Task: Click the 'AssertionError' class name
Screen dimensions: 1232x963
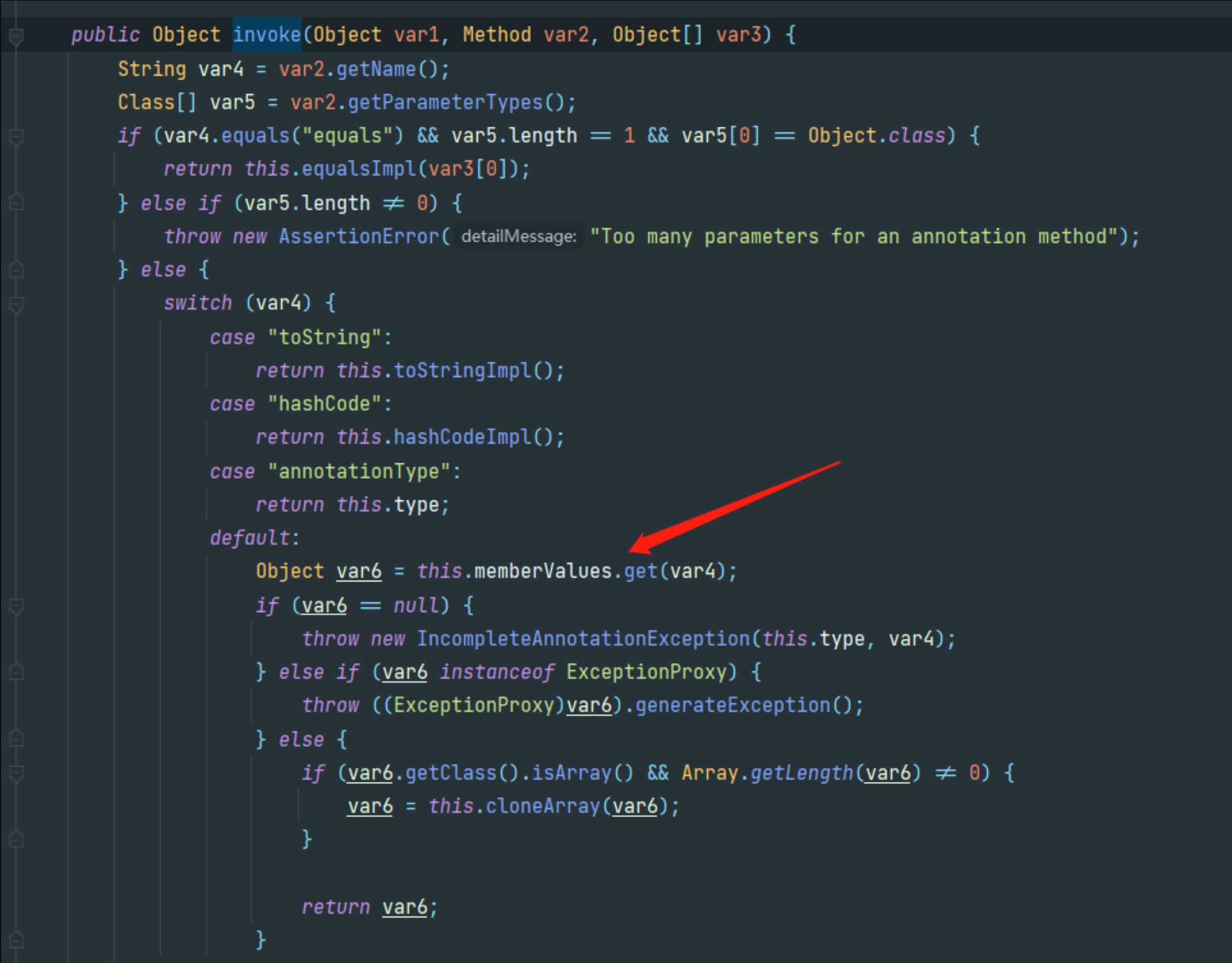Action: [359, 236]
